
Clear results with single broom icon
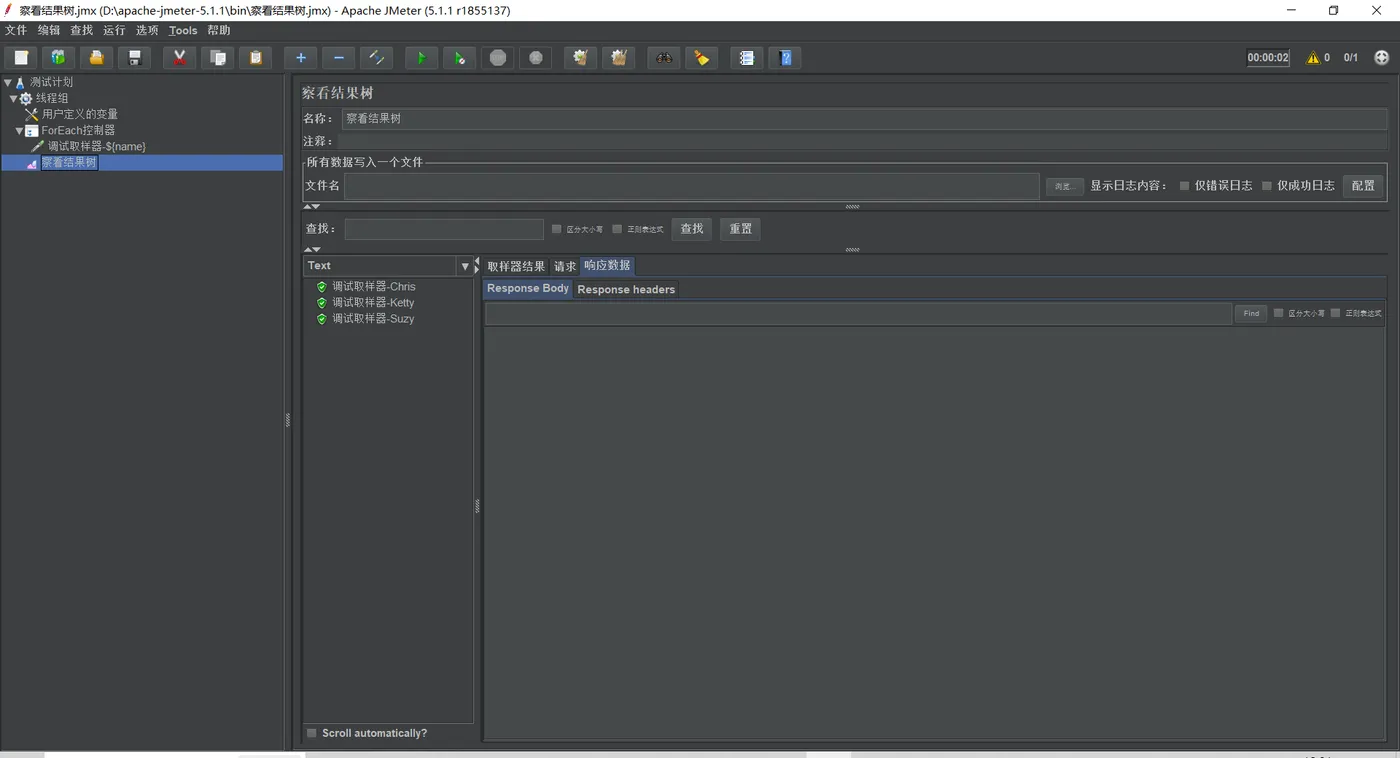tap(580, 58)
